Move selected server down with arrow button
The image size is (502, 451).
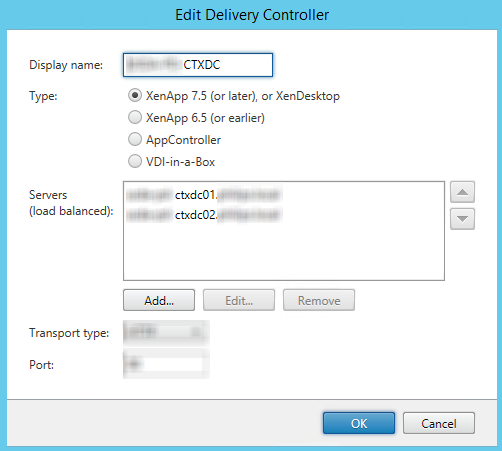(x=462, y=219)
